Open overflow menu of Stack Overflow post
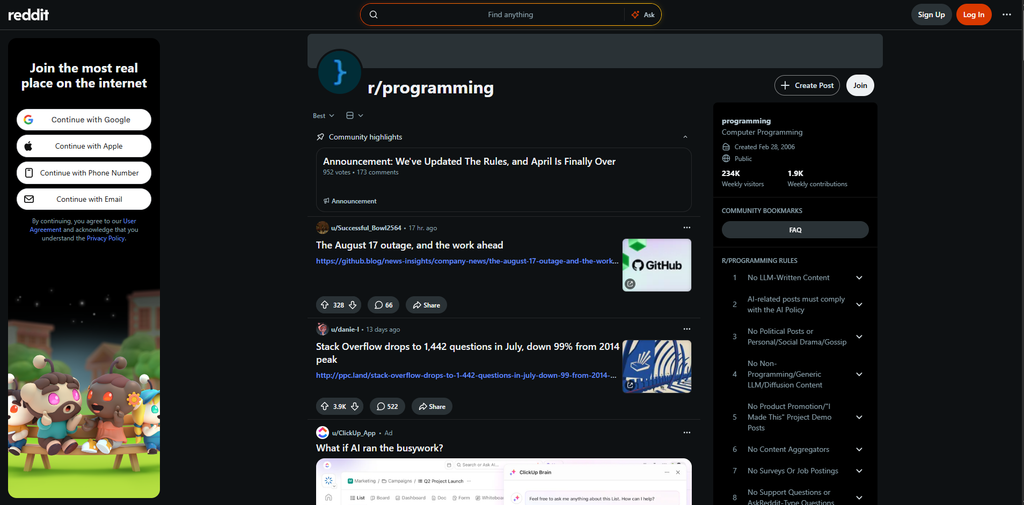Viewport: 1024px width, 505px height. tap(686, 329)
